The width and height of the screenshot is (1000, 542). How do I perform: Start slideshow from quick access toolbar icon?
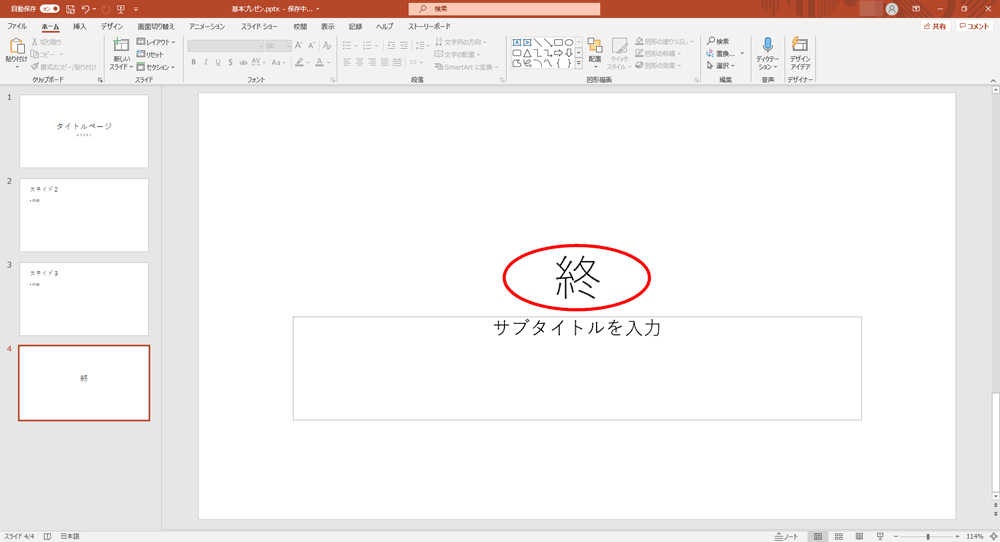pyautogui.click(x=121, y=9)
